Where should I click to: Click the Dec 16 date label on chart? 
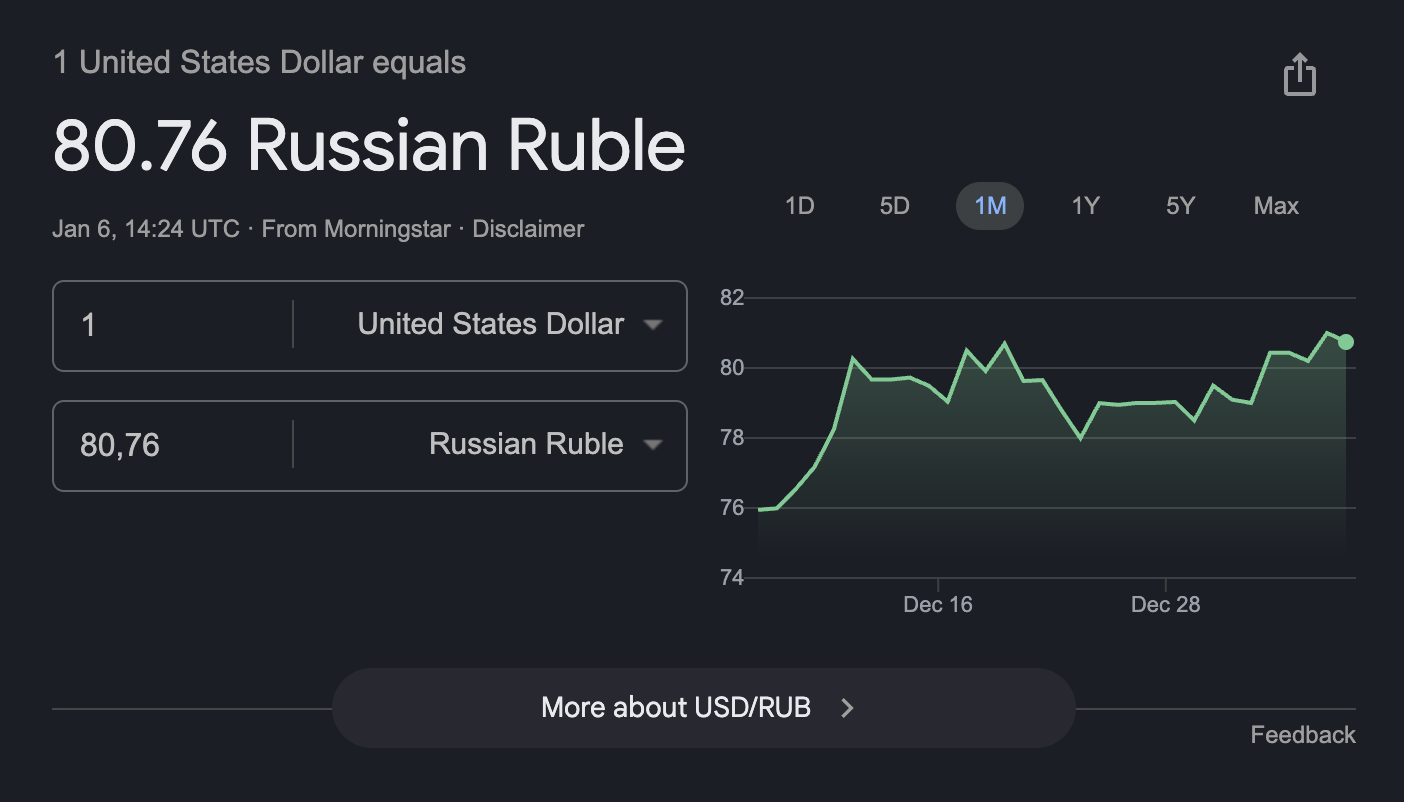click(938, 605)
